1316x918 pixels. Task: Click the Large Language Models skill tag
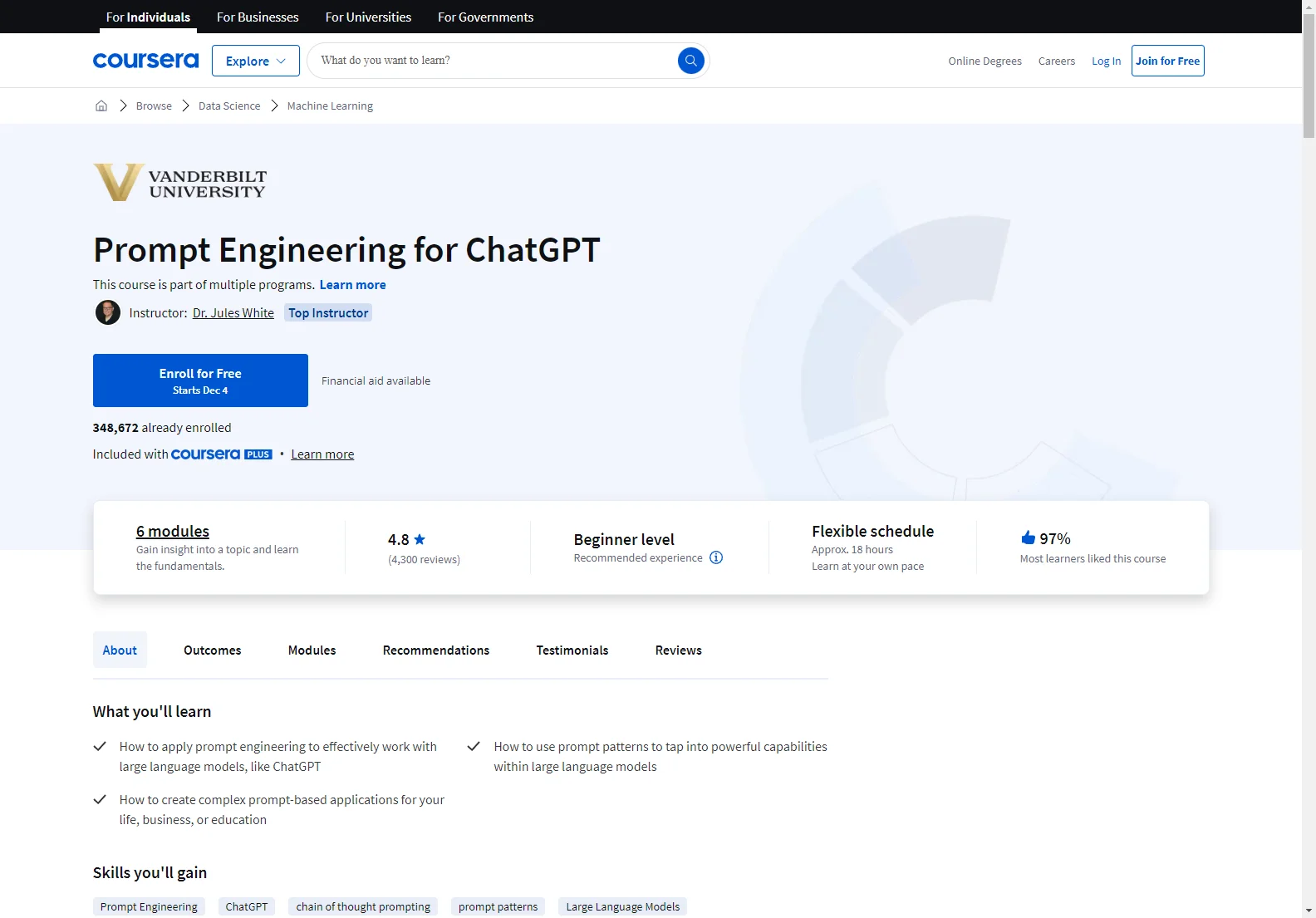click(x=622, y=906)
